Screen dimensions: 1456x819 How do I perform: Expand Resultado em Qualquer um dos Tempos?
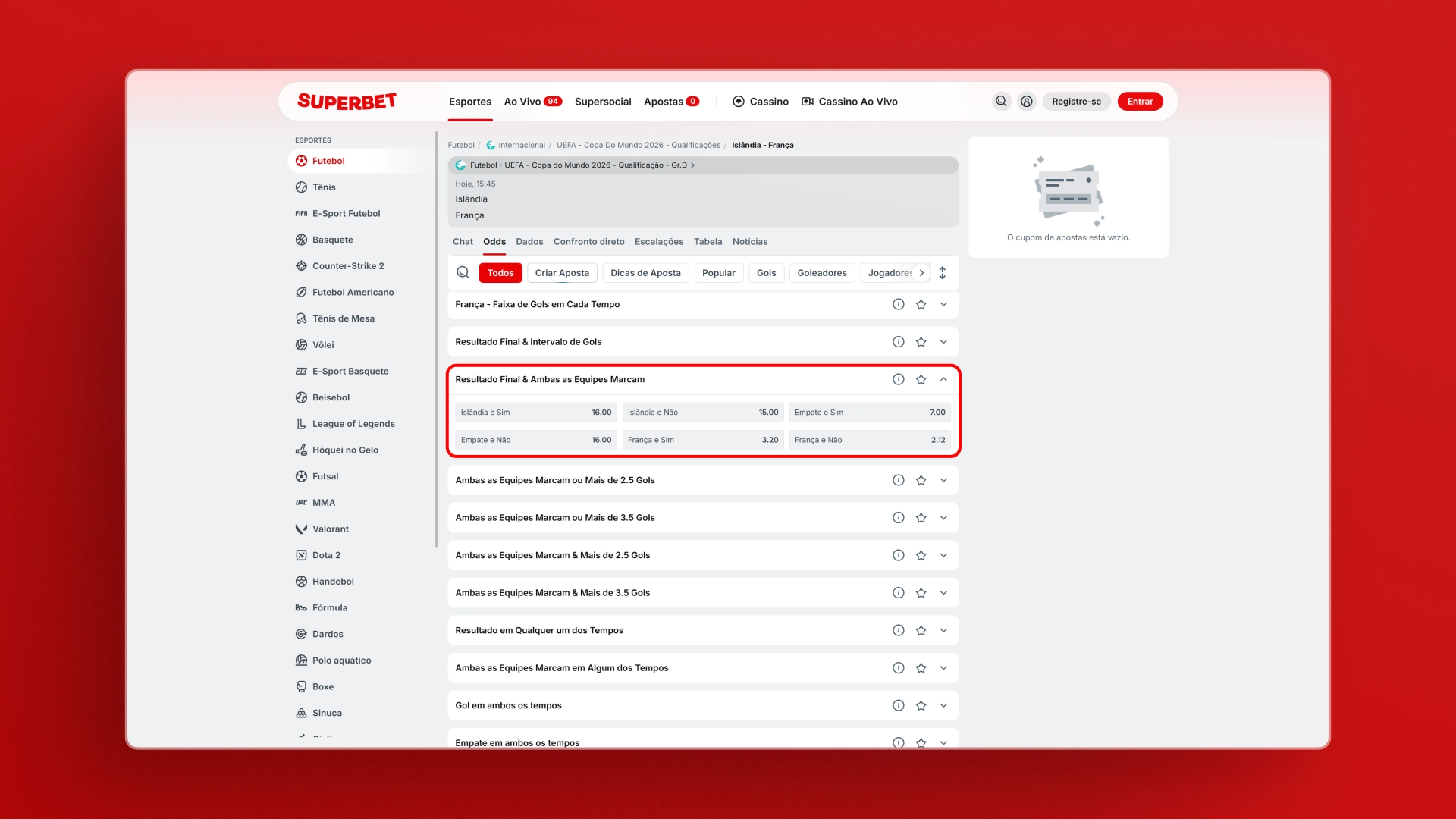pos(943,631)
